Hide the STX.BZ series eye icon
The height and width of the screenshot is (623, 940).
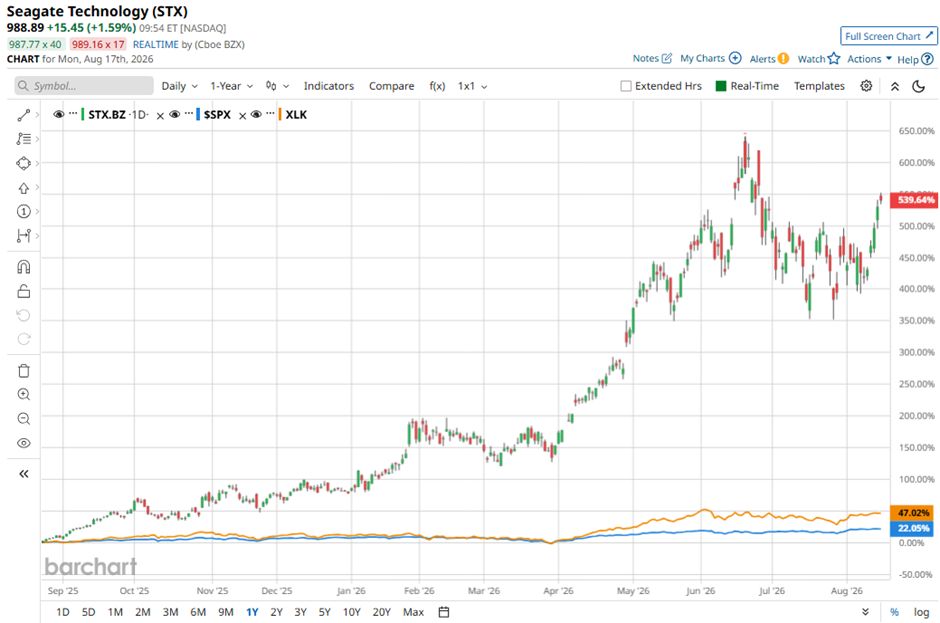[59, 114]
